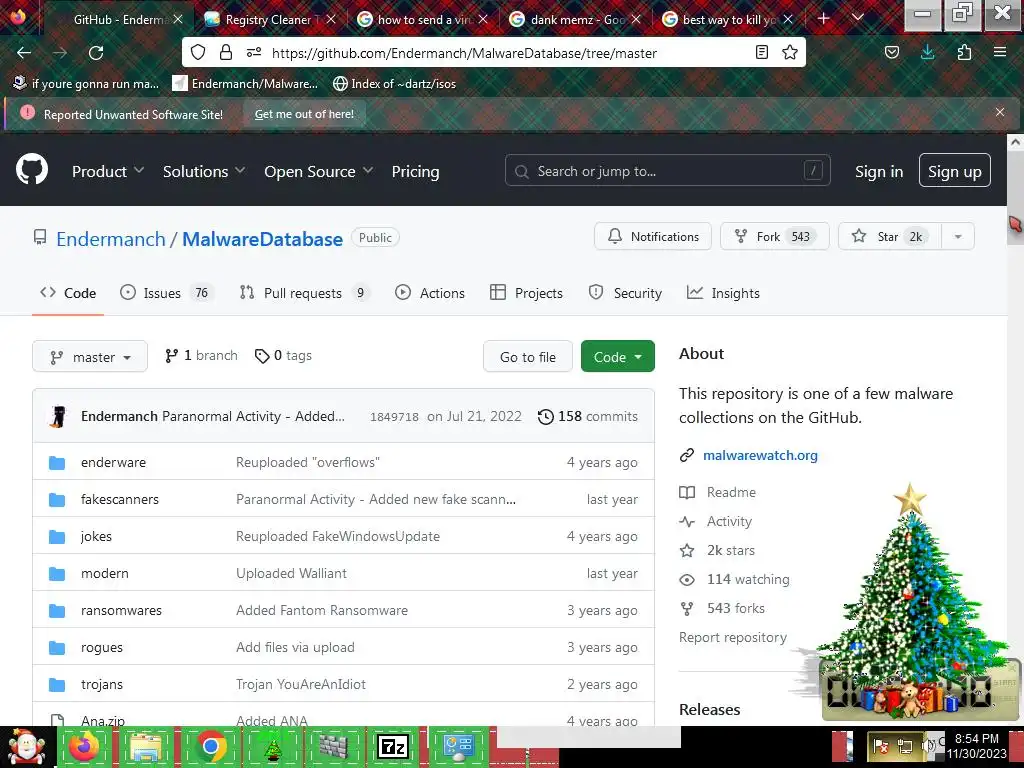Open the shield tracking protection icon
The width and height of the screenshot is (1024, 768).
pos(198,52)
